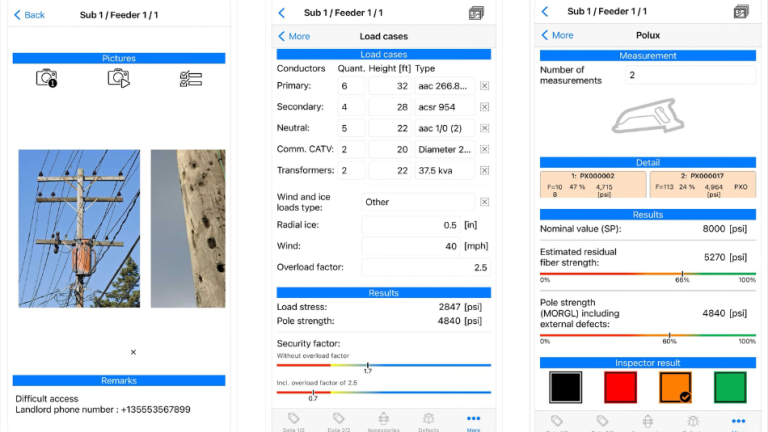Image resolution: width=768 pixels, height=432 pixels.
Task: Edit the Neutral height value 22
Action: coord(390,128)
